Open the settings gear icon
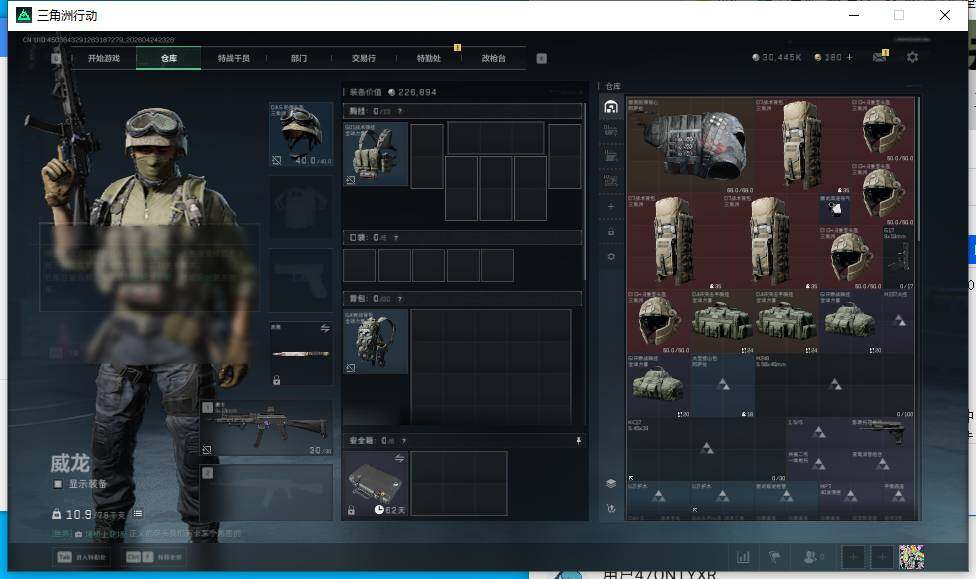The height and width of the screenshot is (579, 976). tap(912, 58)
